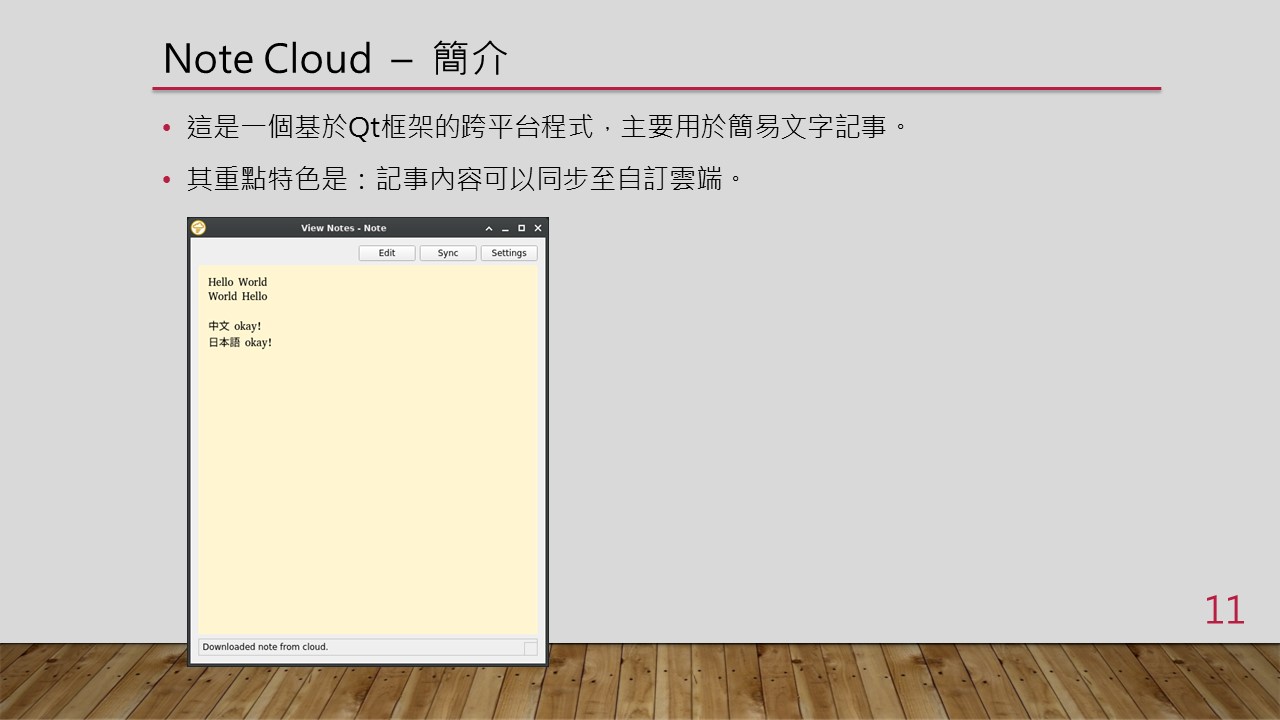Click the bullet starting '其重點特色是'
Viewport: 1280px width, 720px height.
tap(466, 180)
